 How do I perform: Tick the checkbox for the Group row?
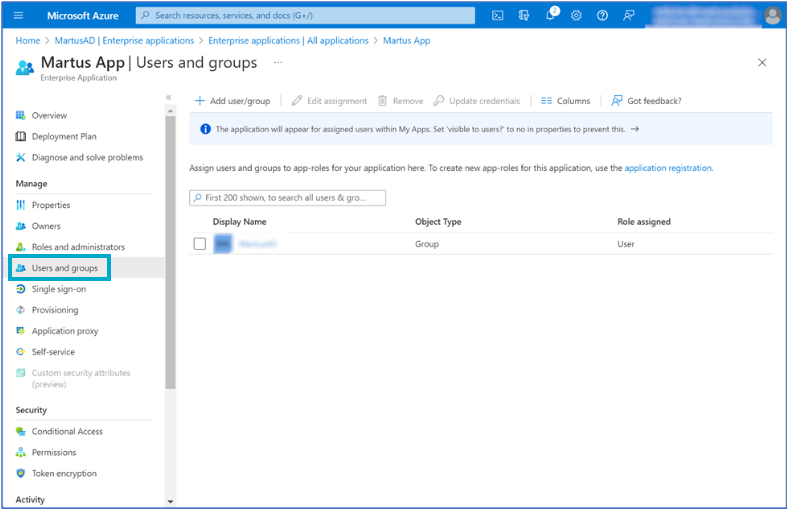[200, 244]
